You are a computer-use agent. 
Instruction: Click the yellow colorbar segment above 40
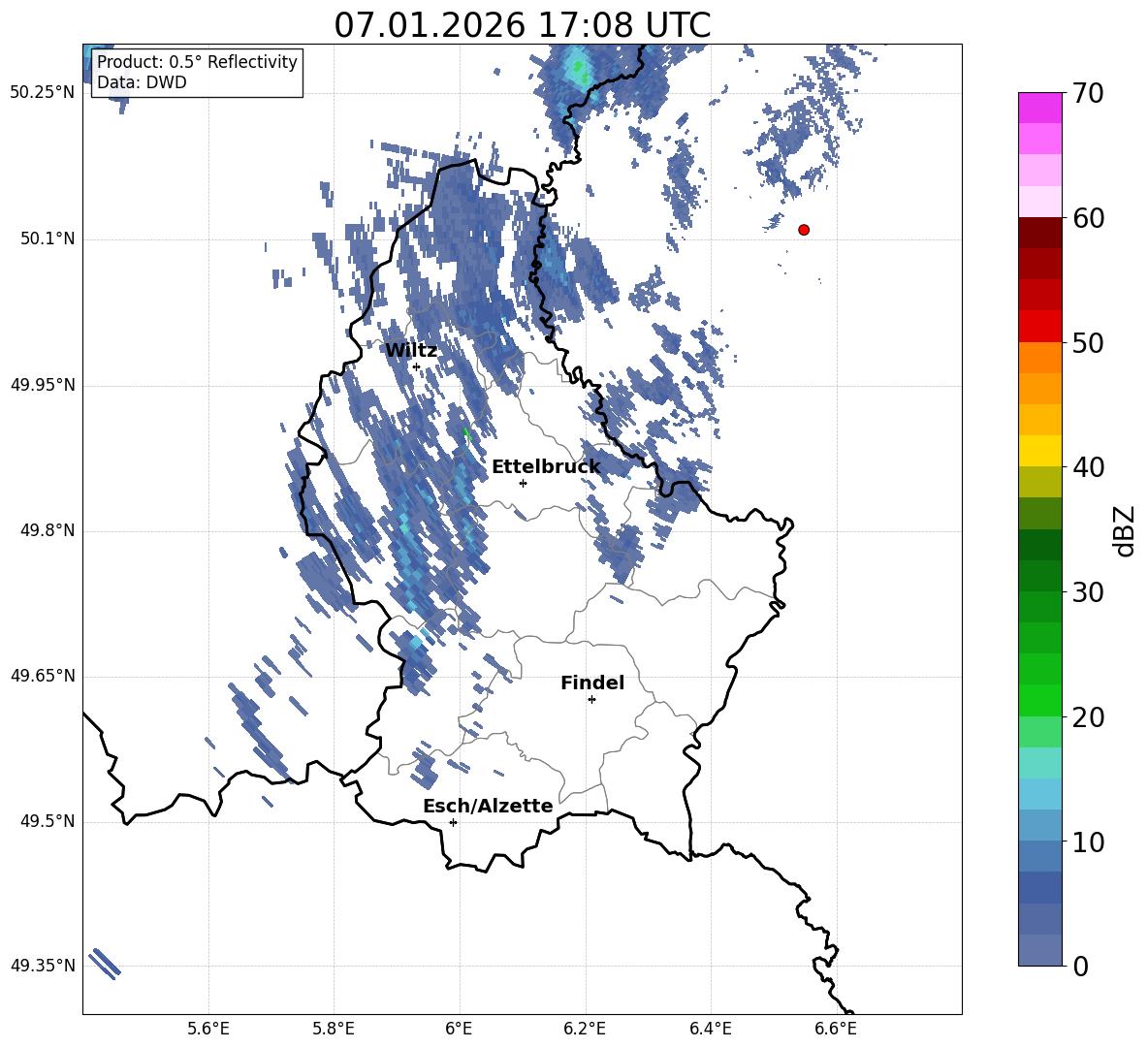click(1040, 451)
